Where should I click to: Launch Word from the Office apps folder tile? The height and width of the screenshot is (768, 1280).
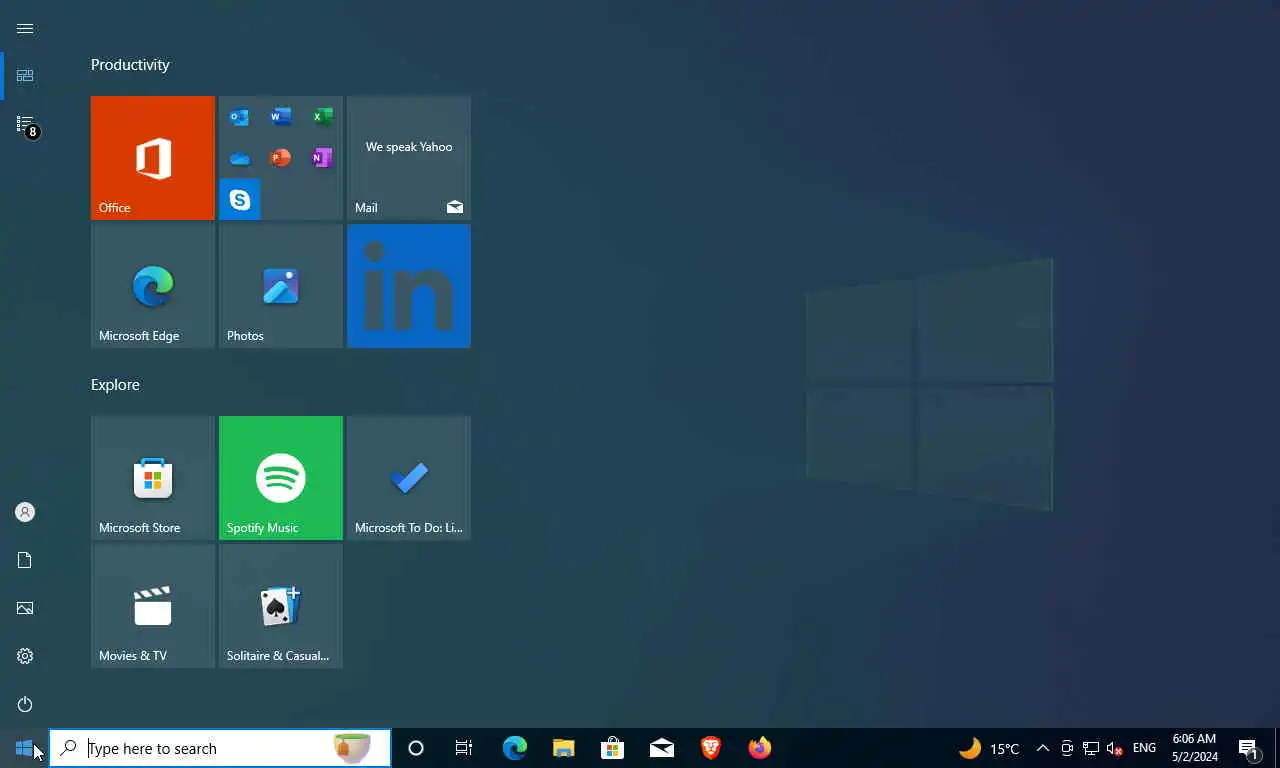coord(280,117)
